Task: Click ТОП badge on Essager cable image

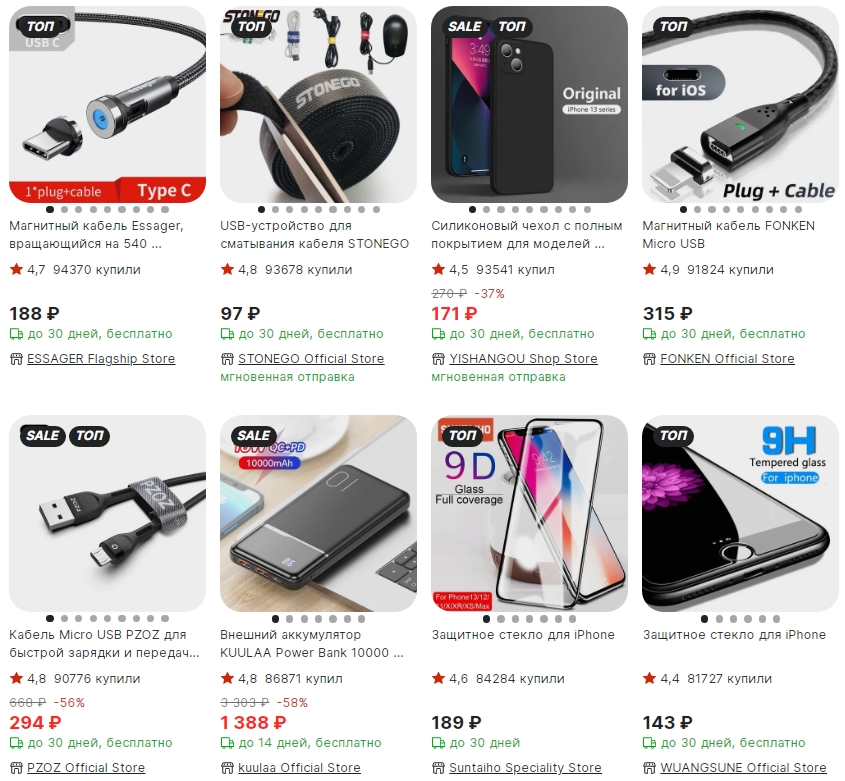Action: pyautogui.click(x=41, y=26)
